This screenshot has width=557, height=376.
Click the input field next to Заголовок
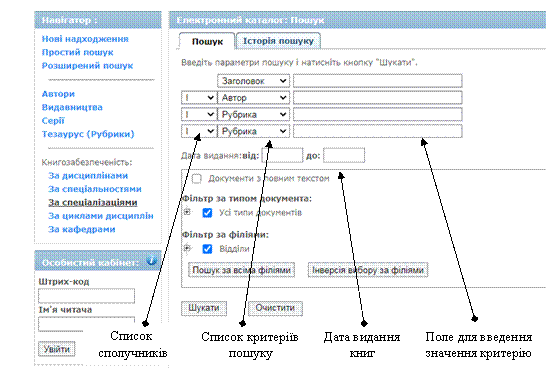click(378, 81)
